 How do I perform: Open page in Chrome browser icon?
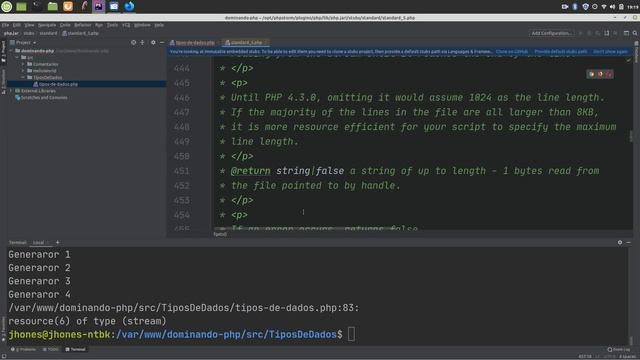click(591, 74)
